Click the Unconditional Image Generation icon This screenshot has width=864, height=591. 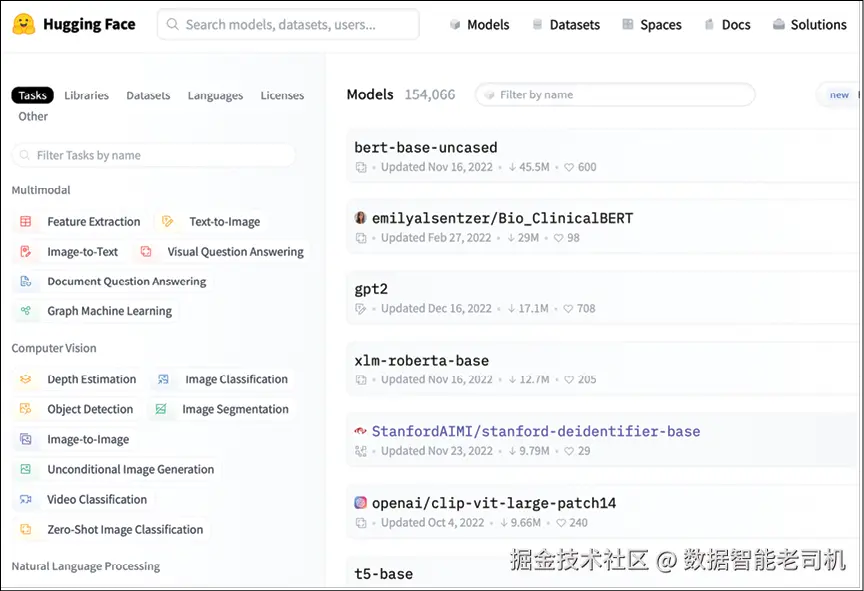25,469
